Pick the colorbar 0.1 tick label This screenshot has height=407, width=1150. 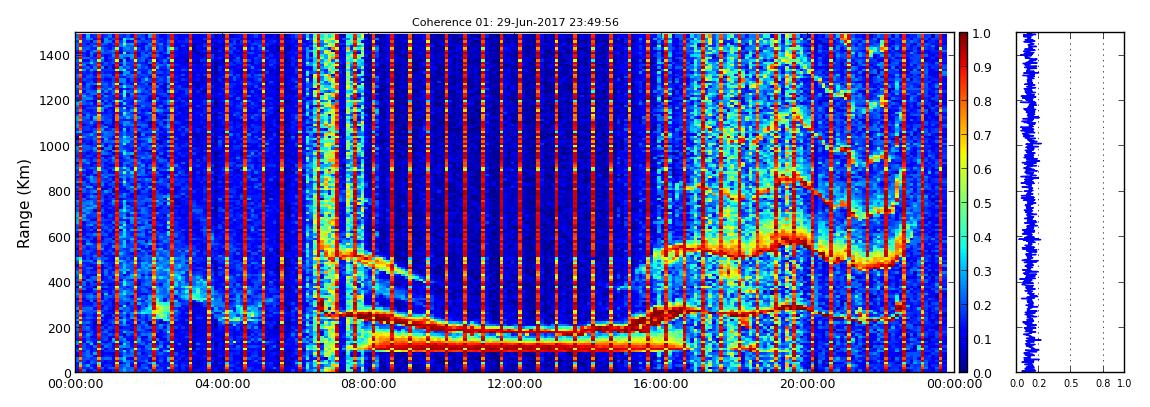coord(980,340)
